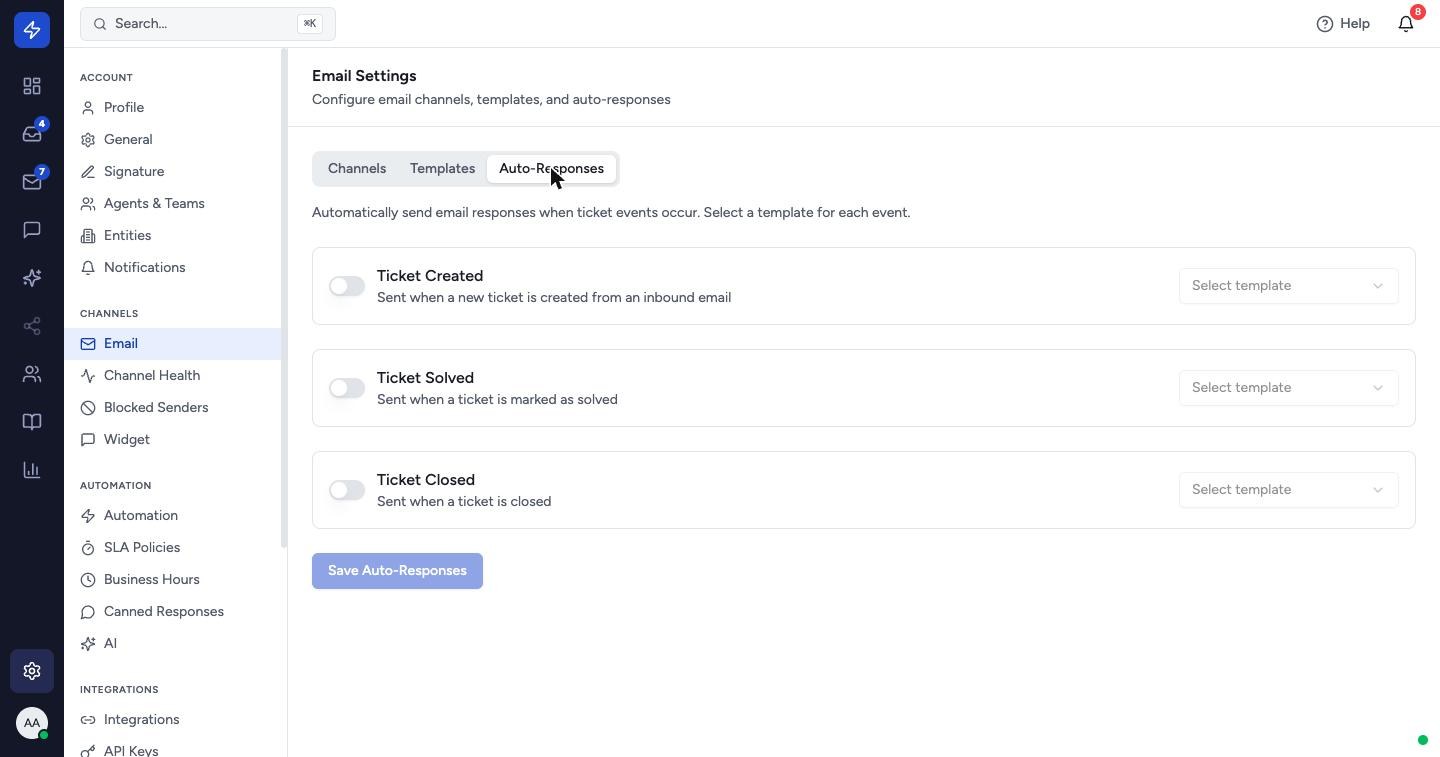Image resolution: width=1440 pixels, height=757 pixels.
Task: Open the template dropdown for Ticket Closed
Action: (1288, 490)
